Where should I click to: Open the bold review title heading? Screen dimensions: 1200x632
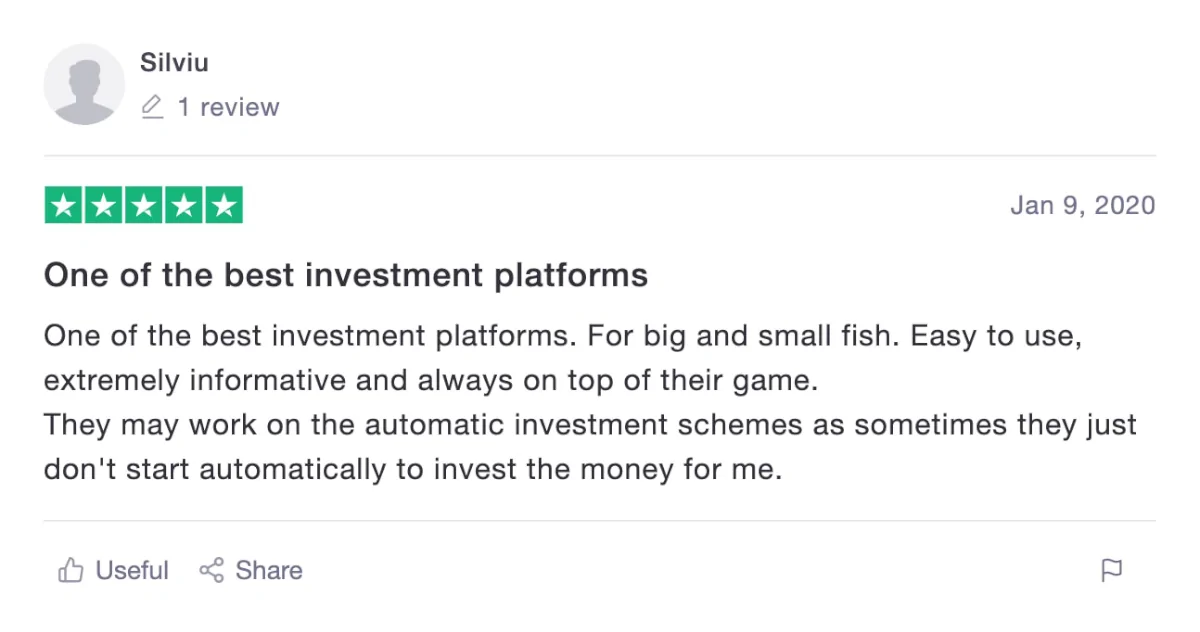(346, 275)
